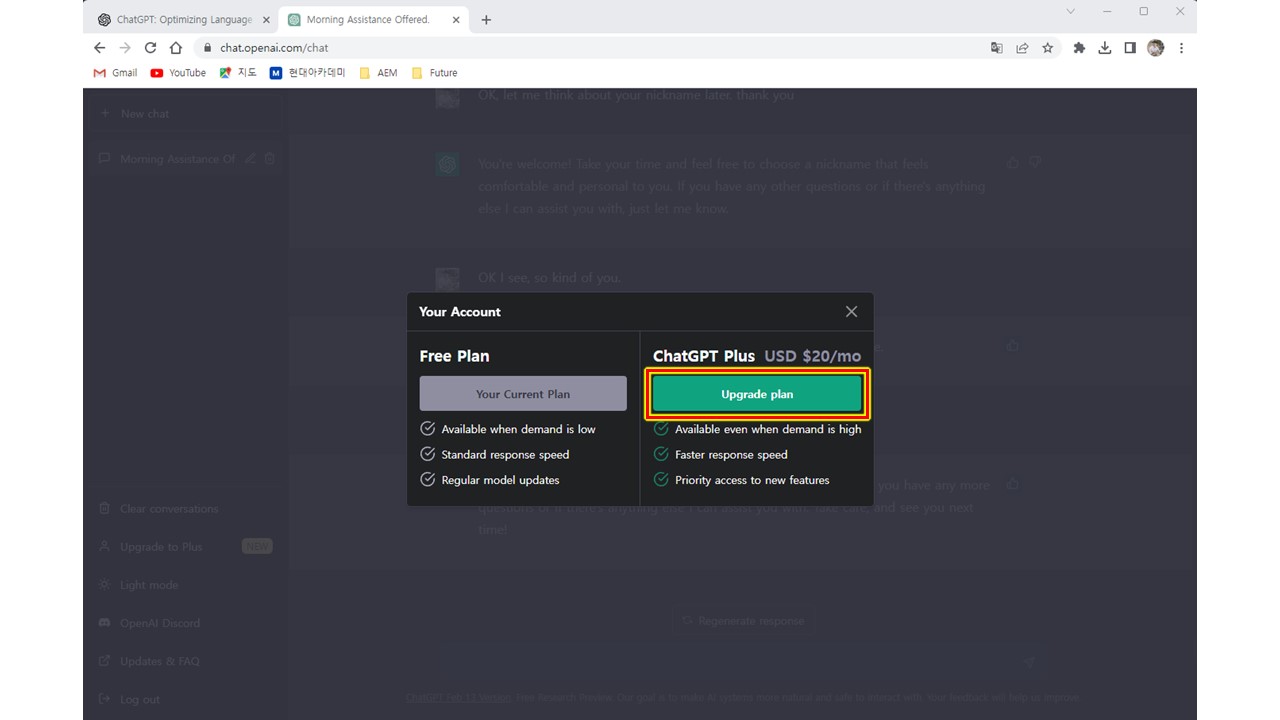Switch to Light mode
The height and width of the screenshot is (720, 1280).
click(x=186, y=585)
